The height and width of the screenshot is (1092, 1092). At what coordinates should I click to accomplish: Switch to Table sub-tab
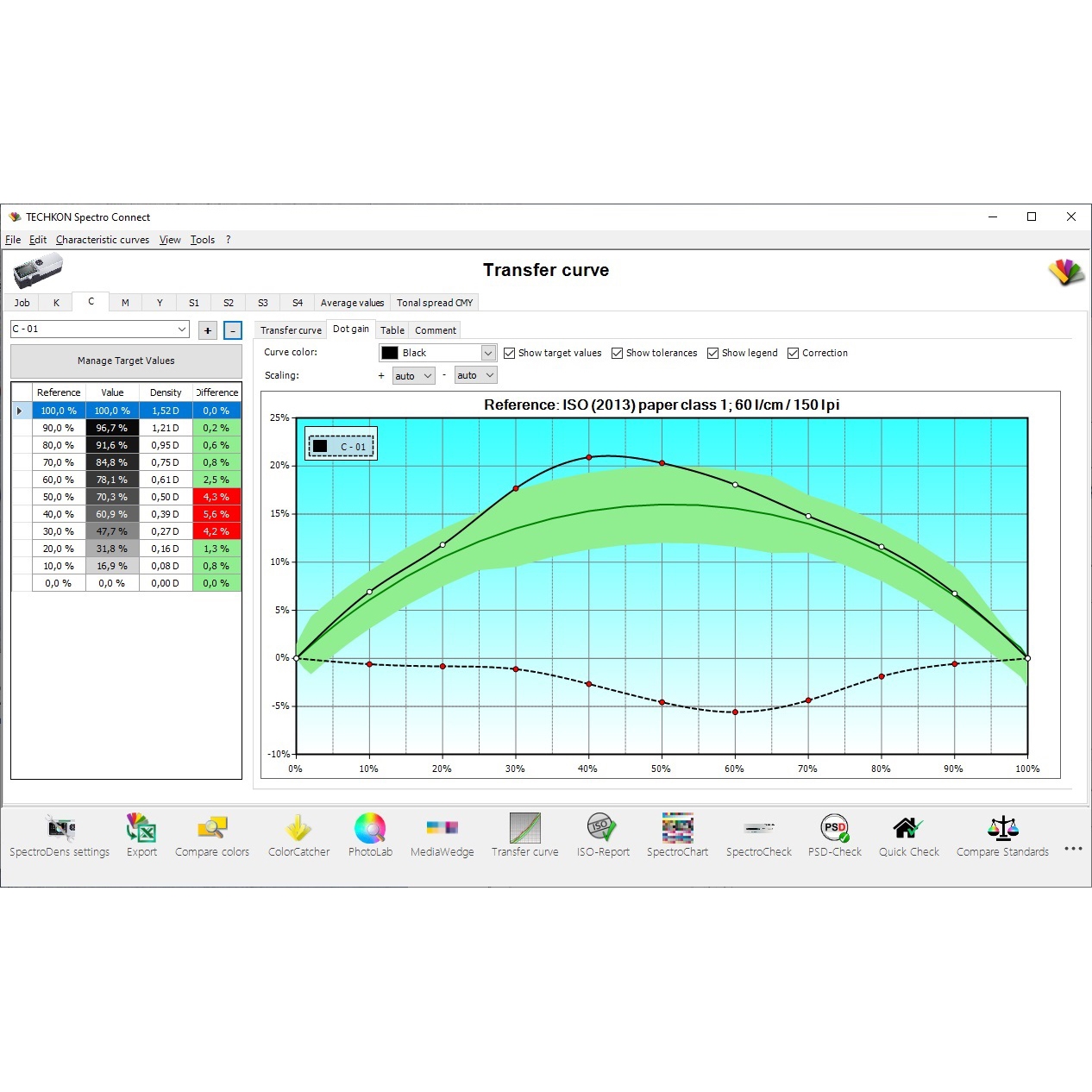(x=392, y=330)
